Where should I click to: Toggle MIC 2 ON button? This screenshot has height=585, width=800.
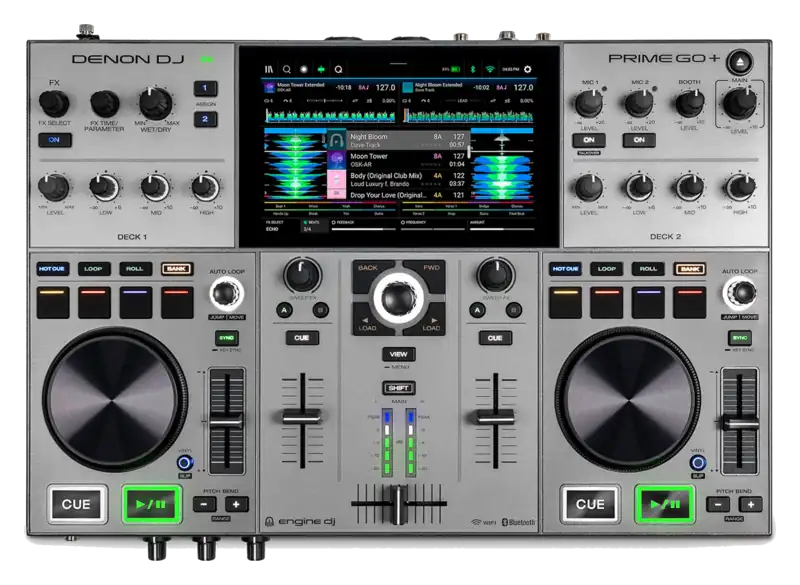tap(639, 140)
